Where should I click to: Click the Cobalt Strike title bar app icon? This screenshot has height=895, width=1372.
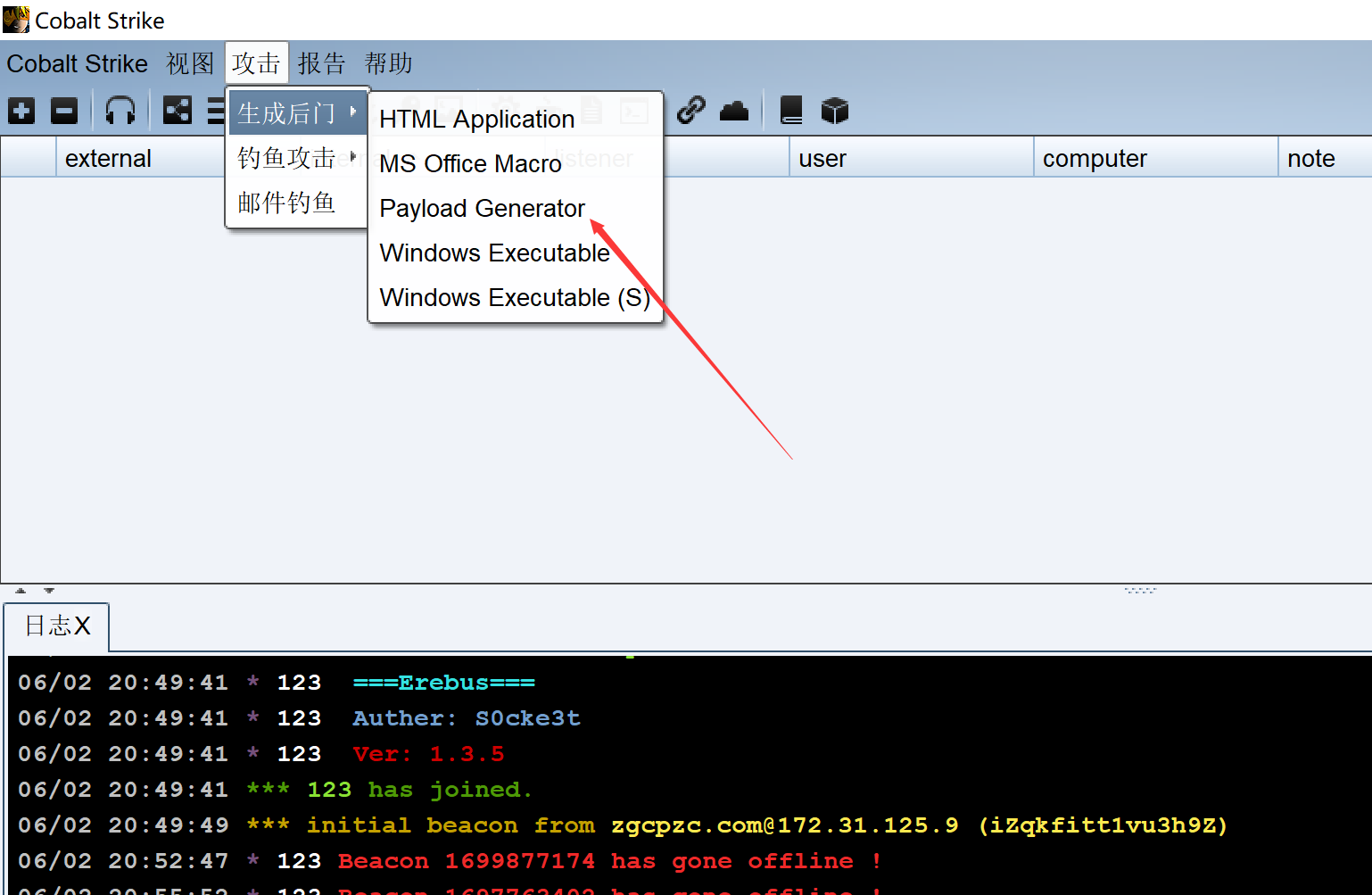coord(16,20)
